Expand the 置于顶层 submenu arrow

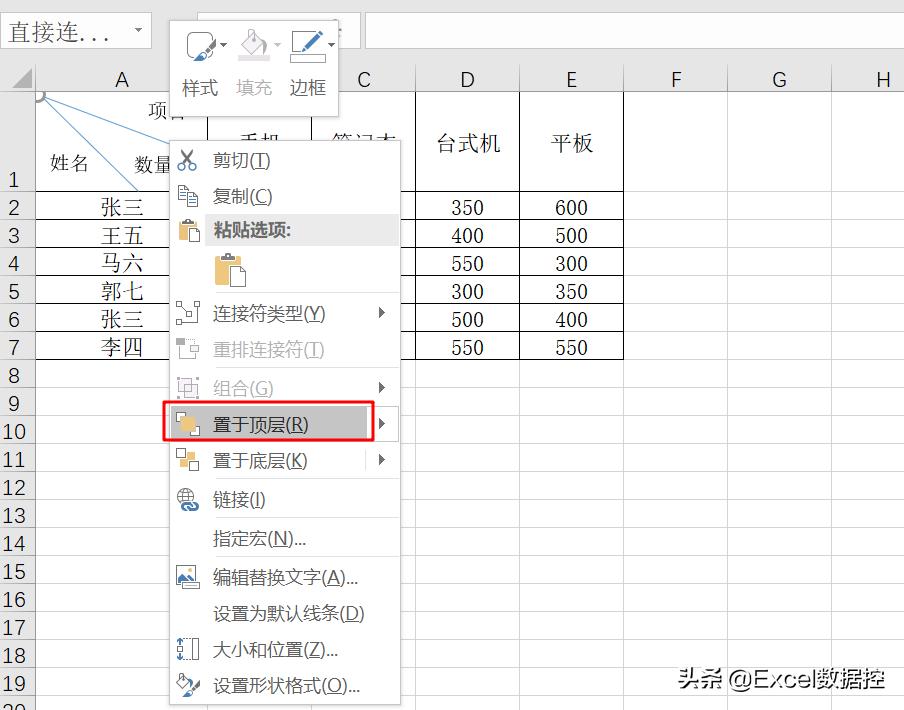pyautogui.click(x=382, y=423)
